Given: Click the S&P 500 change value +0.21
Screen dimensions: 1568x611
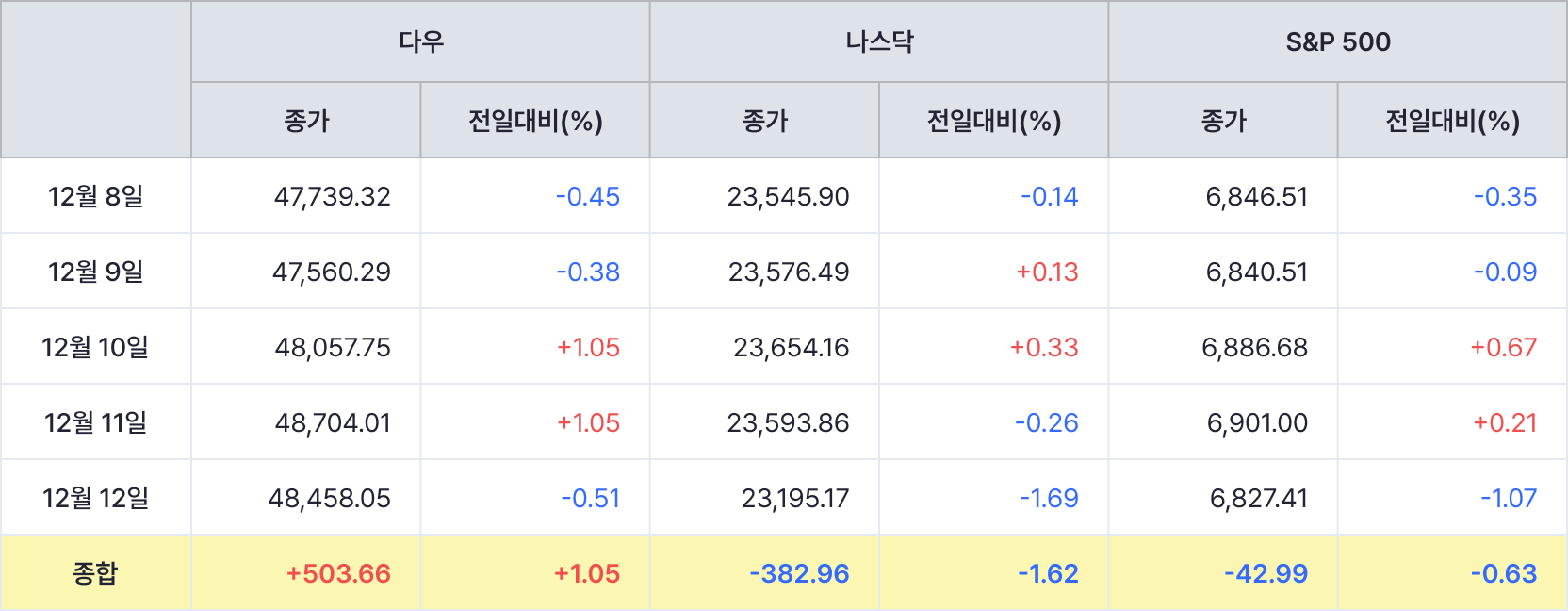Looking at the screenshot, I should [x=1505, y=422].
